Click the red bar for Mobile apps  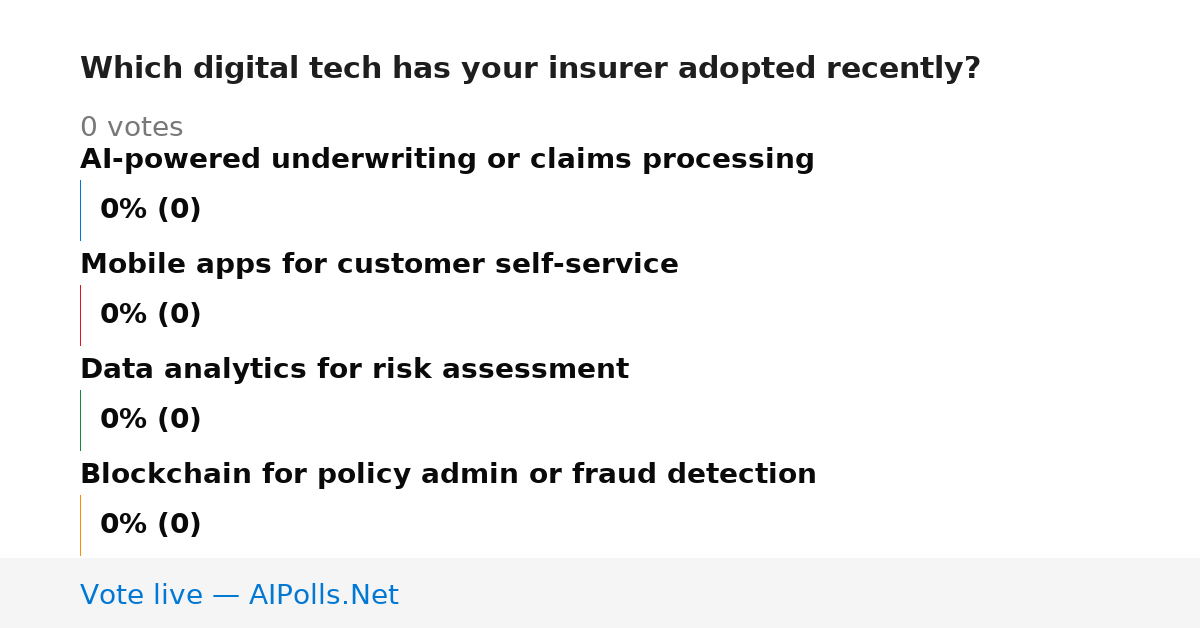pyautogui.click(x=81, y=315)
